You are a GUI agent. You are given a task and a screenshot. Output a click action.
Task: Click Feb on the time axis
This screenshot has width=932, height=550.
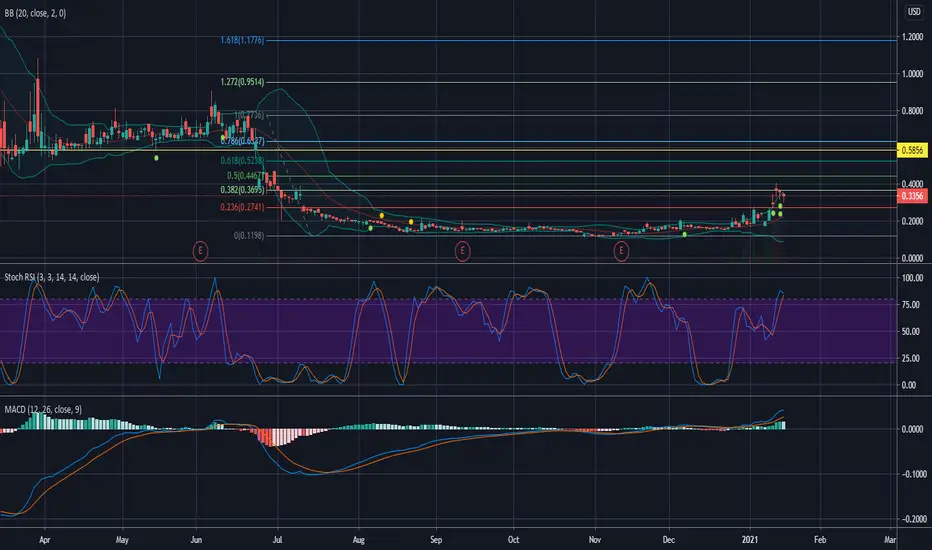pos(820,540)
